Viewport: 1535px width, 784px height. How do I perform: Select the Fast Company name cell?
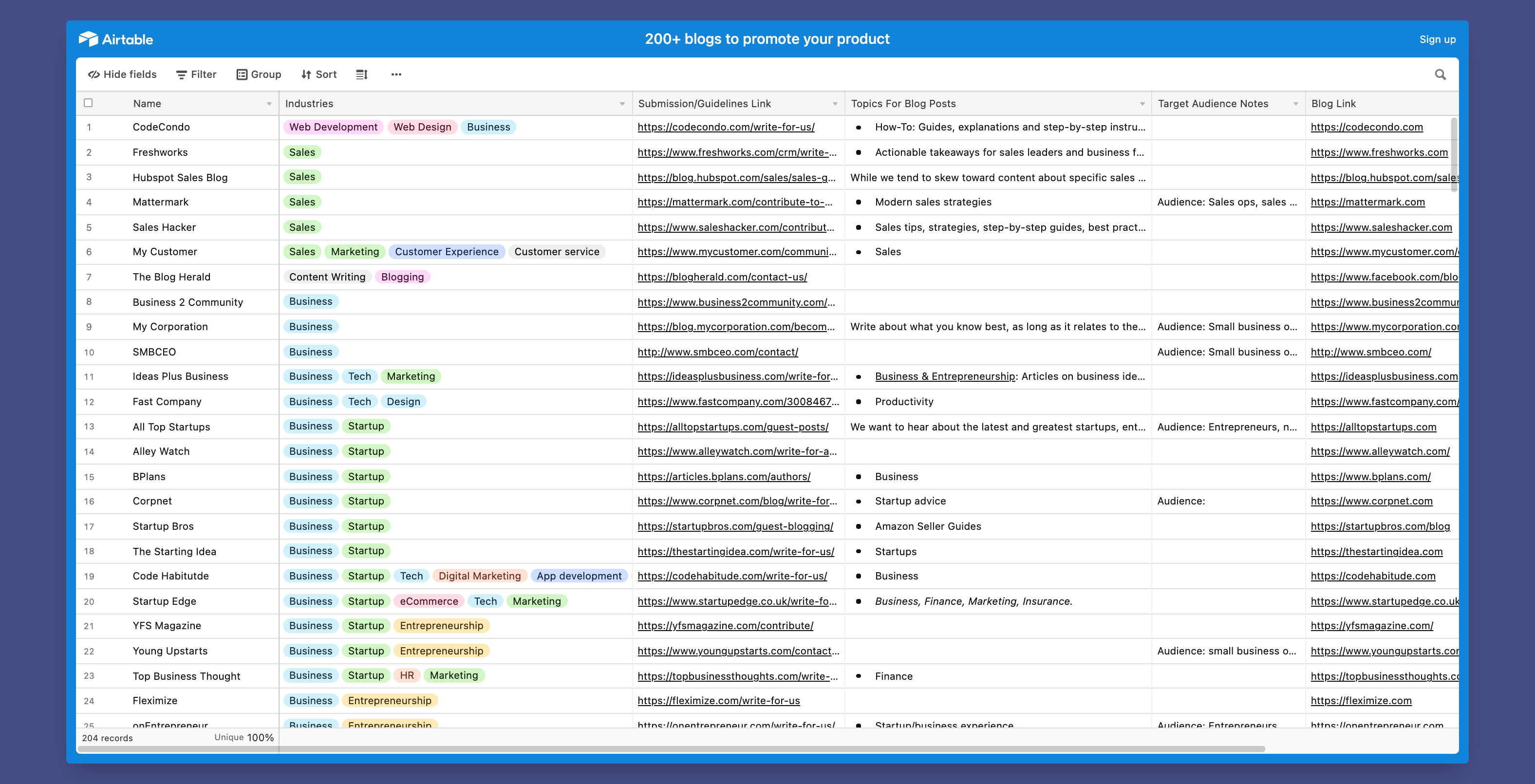[167, 402]
